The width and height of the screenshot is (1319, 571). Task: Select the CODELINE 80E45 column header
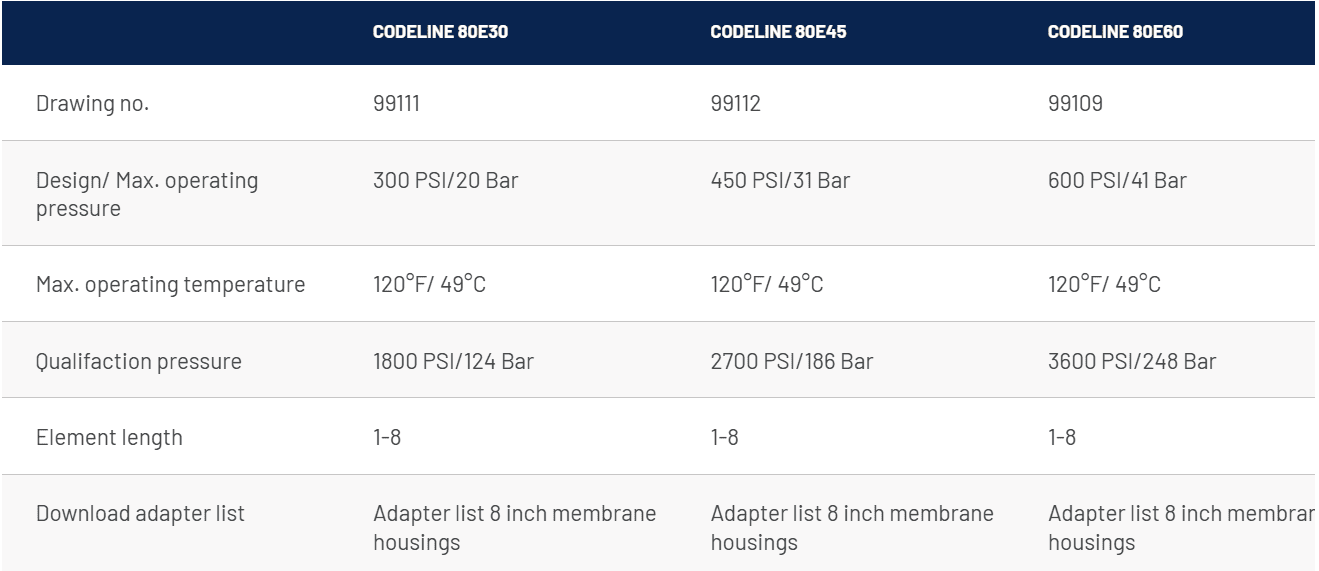(x=765, y=32)
